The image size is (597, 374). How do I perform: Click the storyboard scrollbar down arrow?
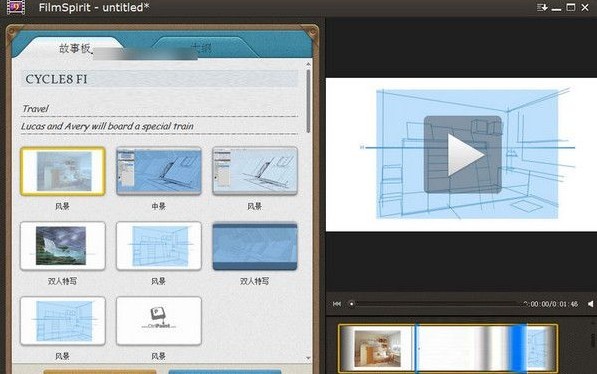click(x=308, y=358)
